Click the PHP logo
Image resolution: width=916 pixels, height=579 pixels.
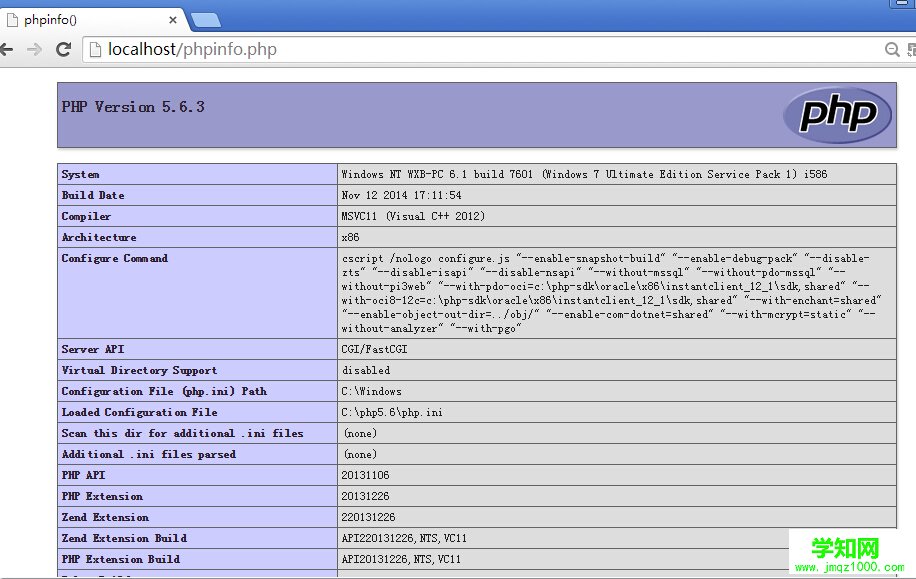click(x=837, y=115)
